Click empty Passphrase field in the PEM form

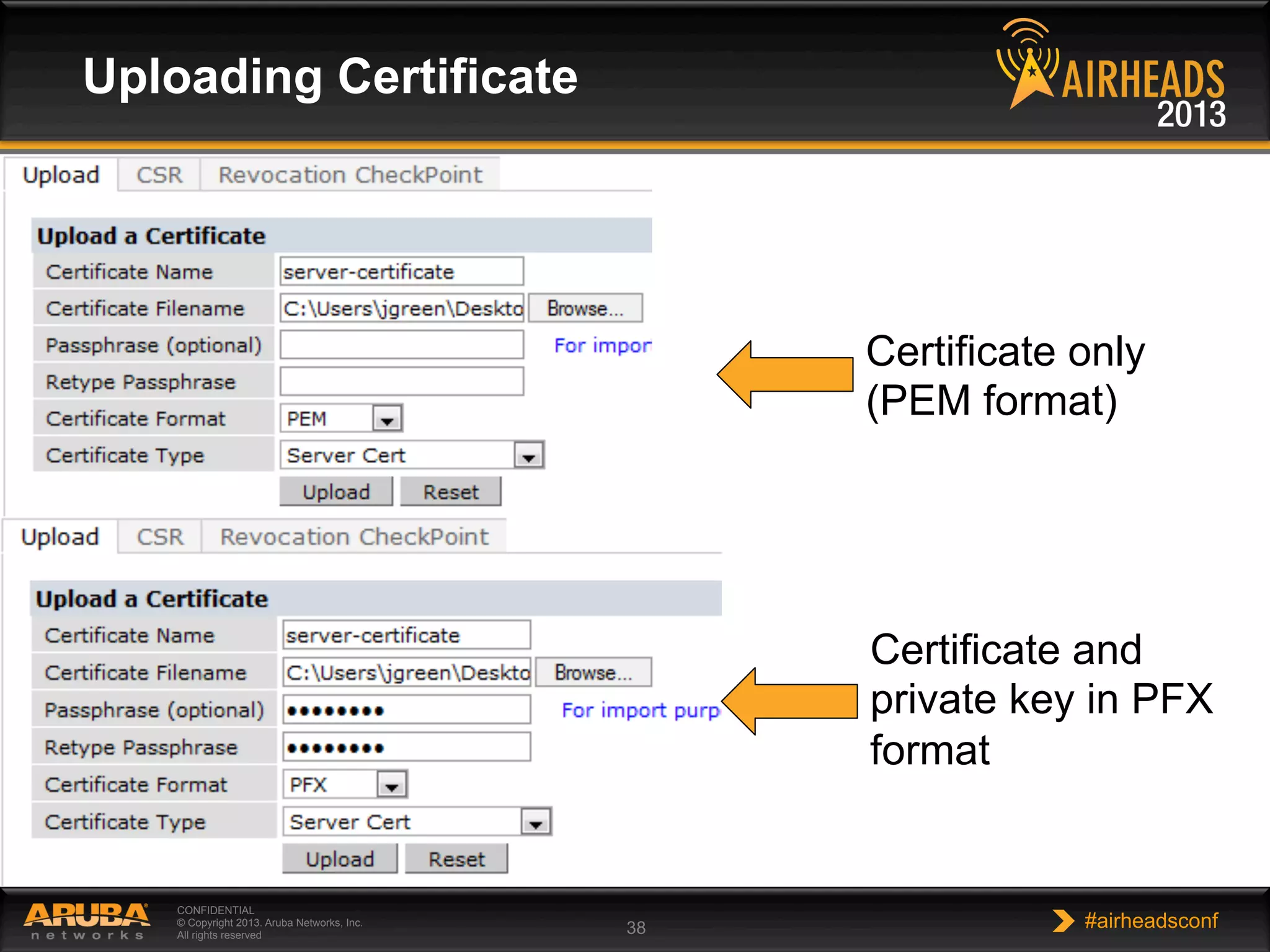coord(402,345)
